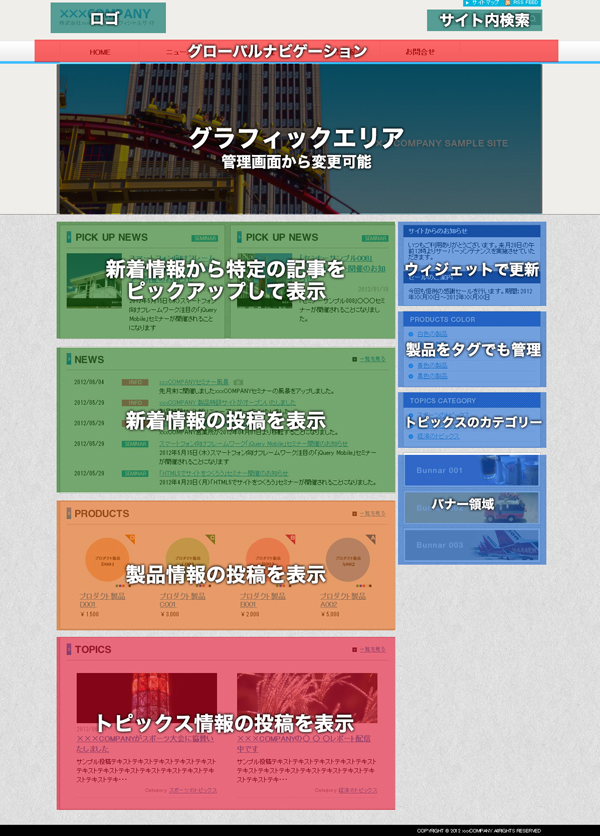600x836 pixels.
Task: Click the site search box
Action: 484,20
